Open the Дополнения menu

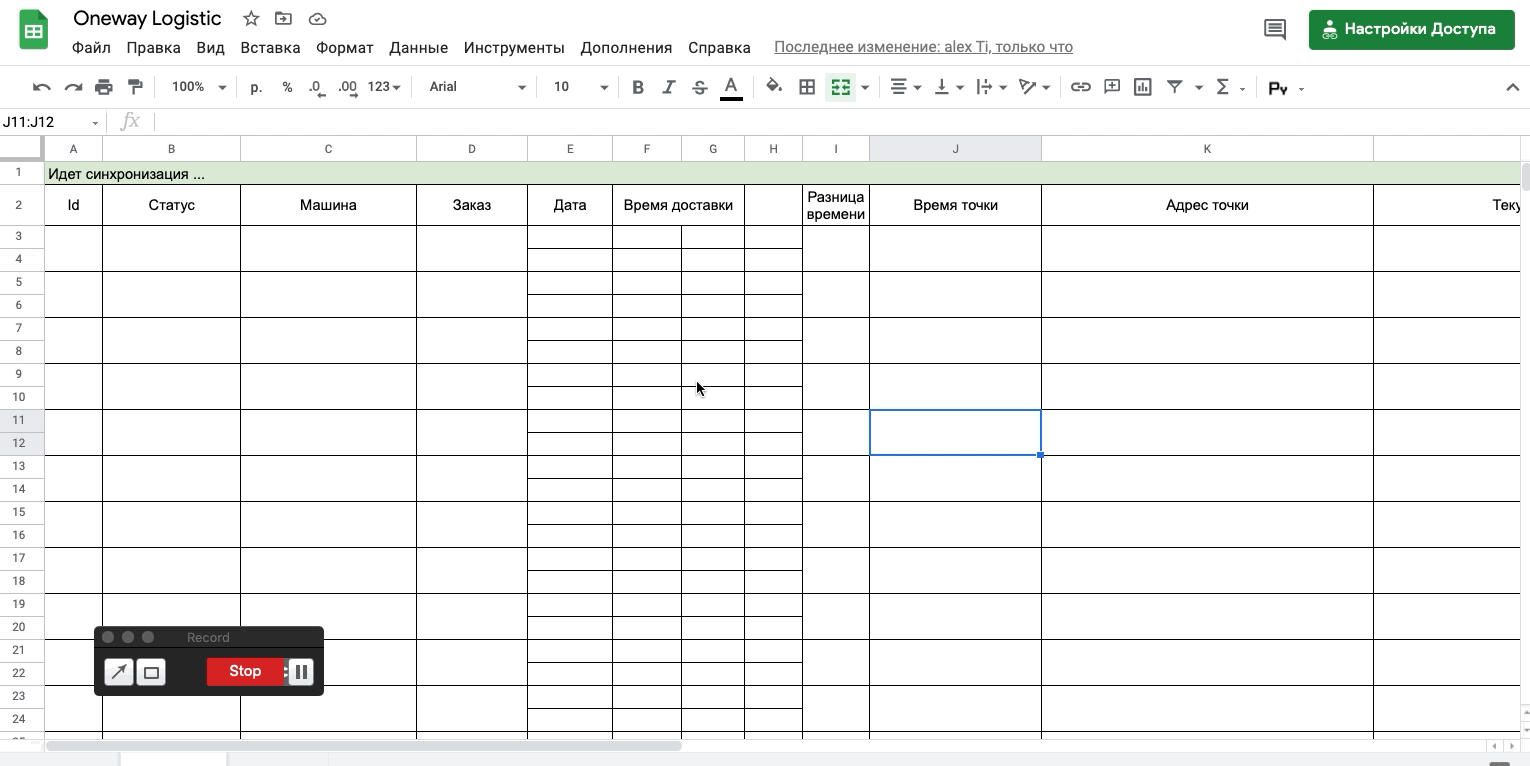tap(626, 47)
